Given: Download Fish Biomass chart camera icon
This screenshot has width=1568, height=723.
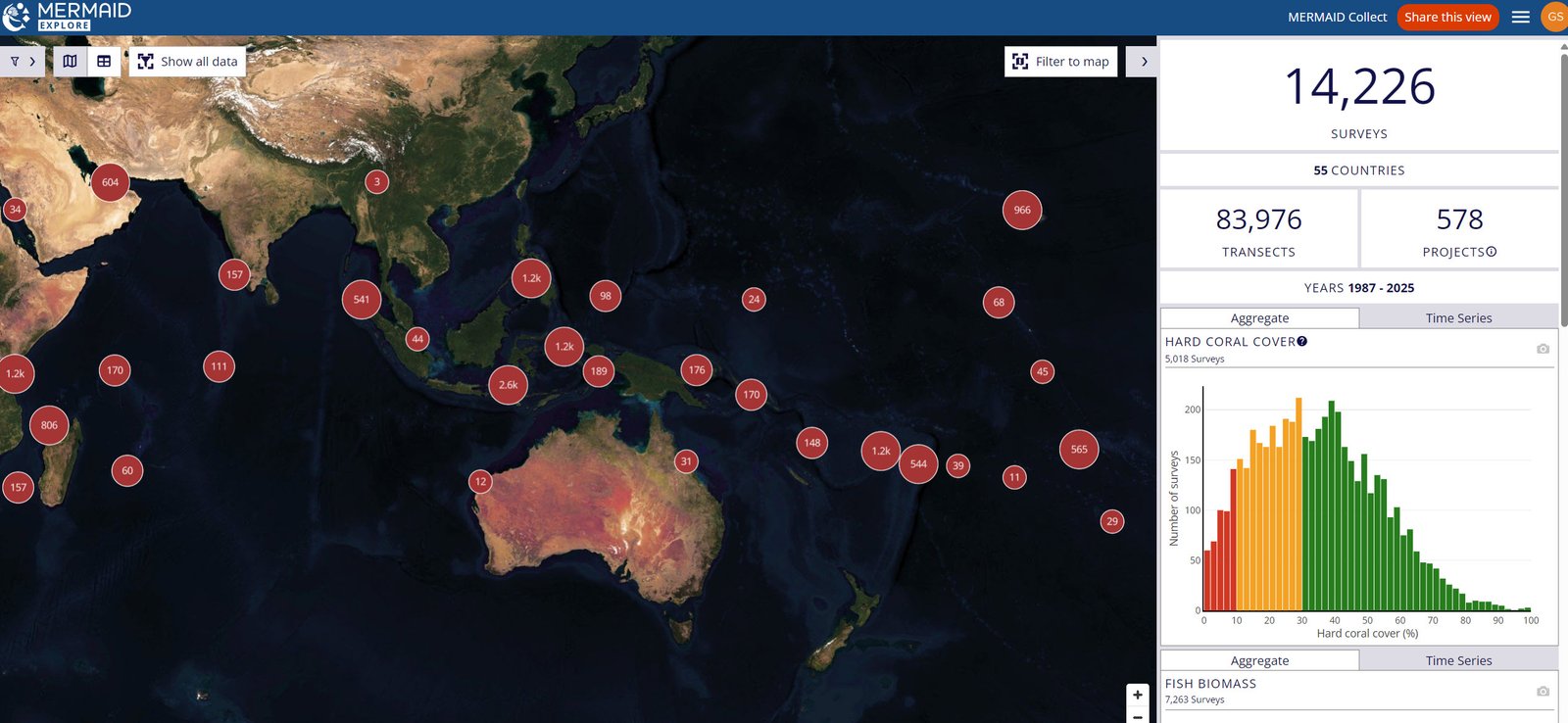Looking at the screenshot, I should (1543, 692).
